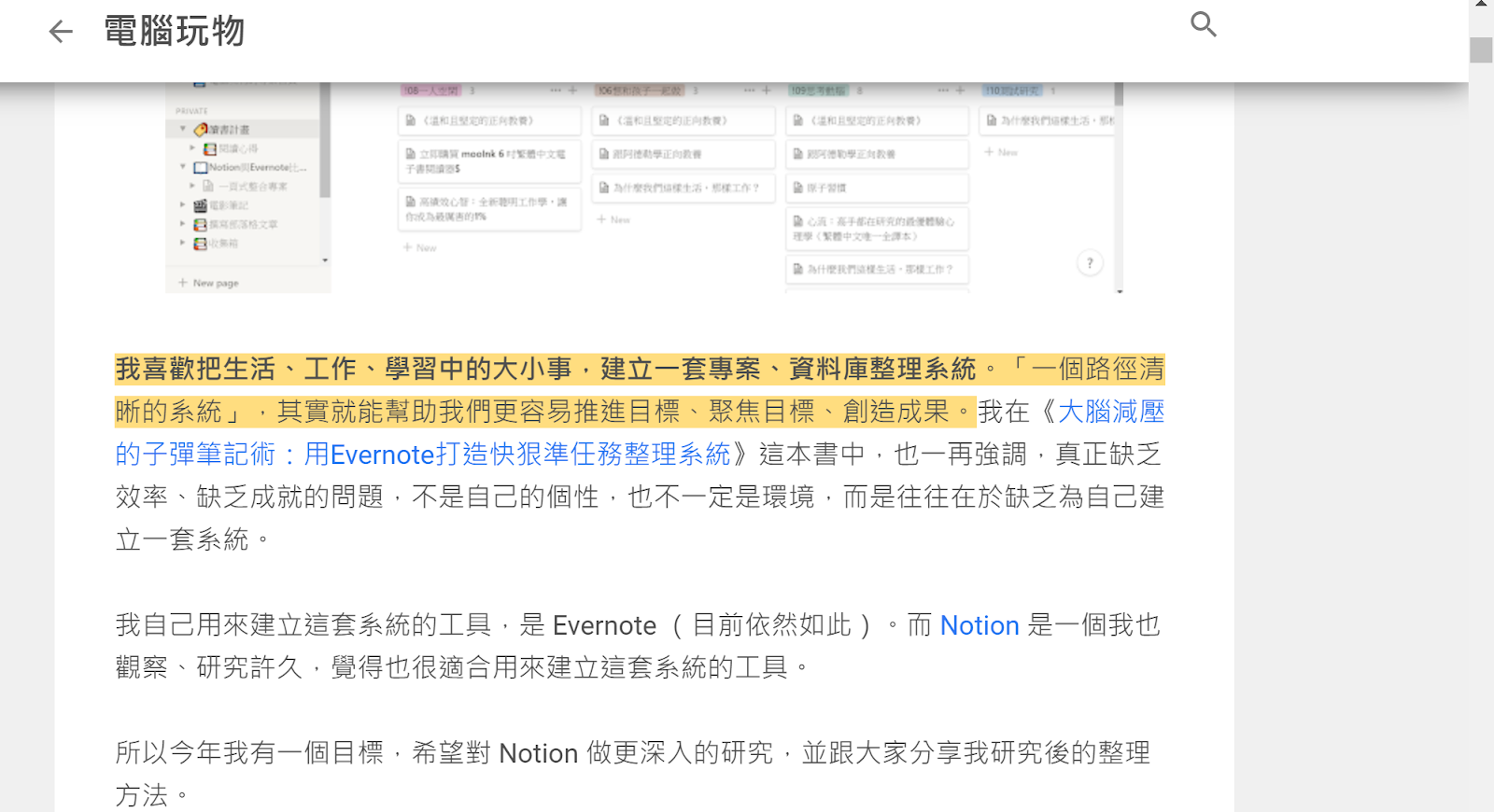
Task: Open the embedded Notion board screenshot
Action: [644, 188]
